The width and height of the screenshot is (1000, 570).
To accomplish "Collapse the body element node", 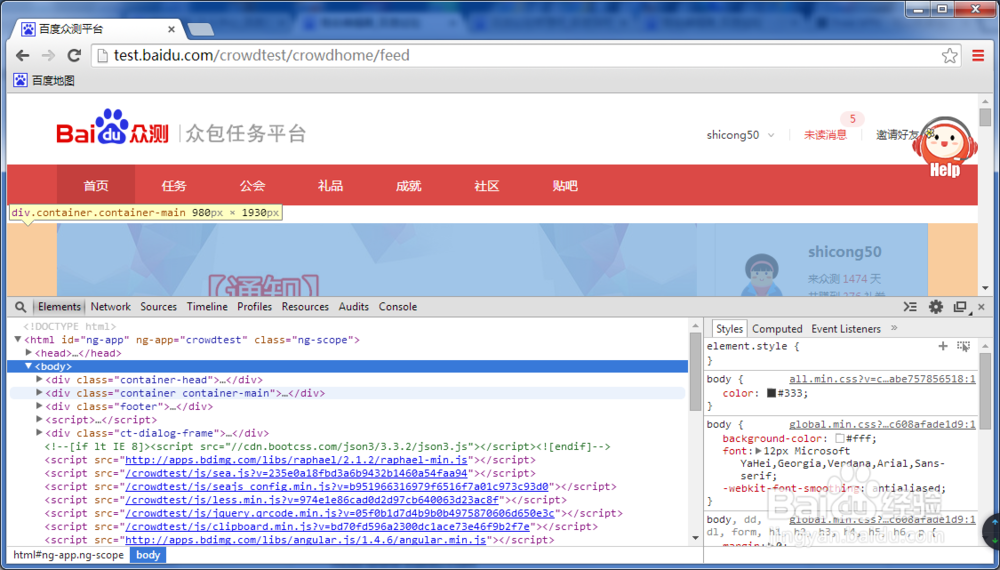I will [x=29, y=366].
